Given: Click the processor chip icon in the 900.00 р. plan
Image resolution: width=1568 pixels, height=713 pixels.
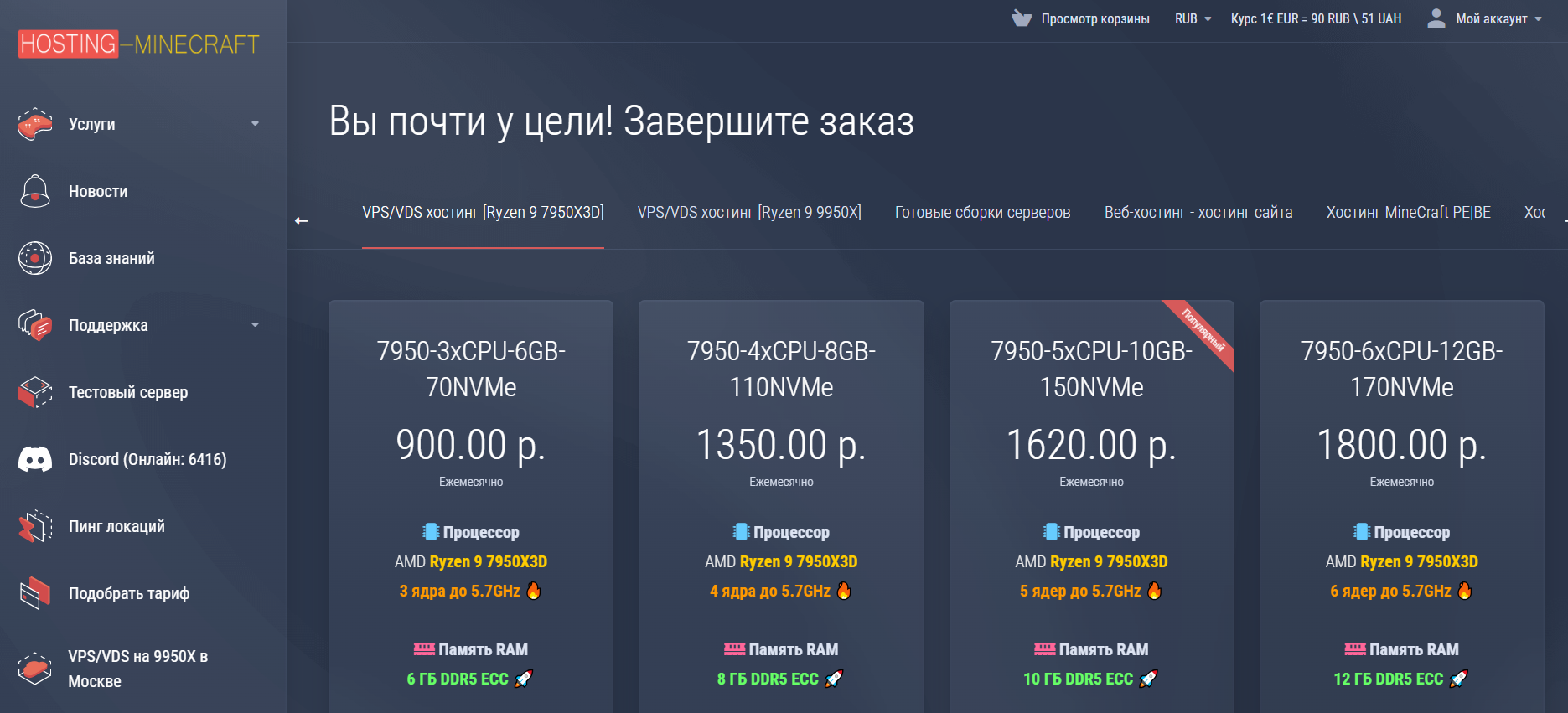Looking at the screenshot, I should (431, 532).
